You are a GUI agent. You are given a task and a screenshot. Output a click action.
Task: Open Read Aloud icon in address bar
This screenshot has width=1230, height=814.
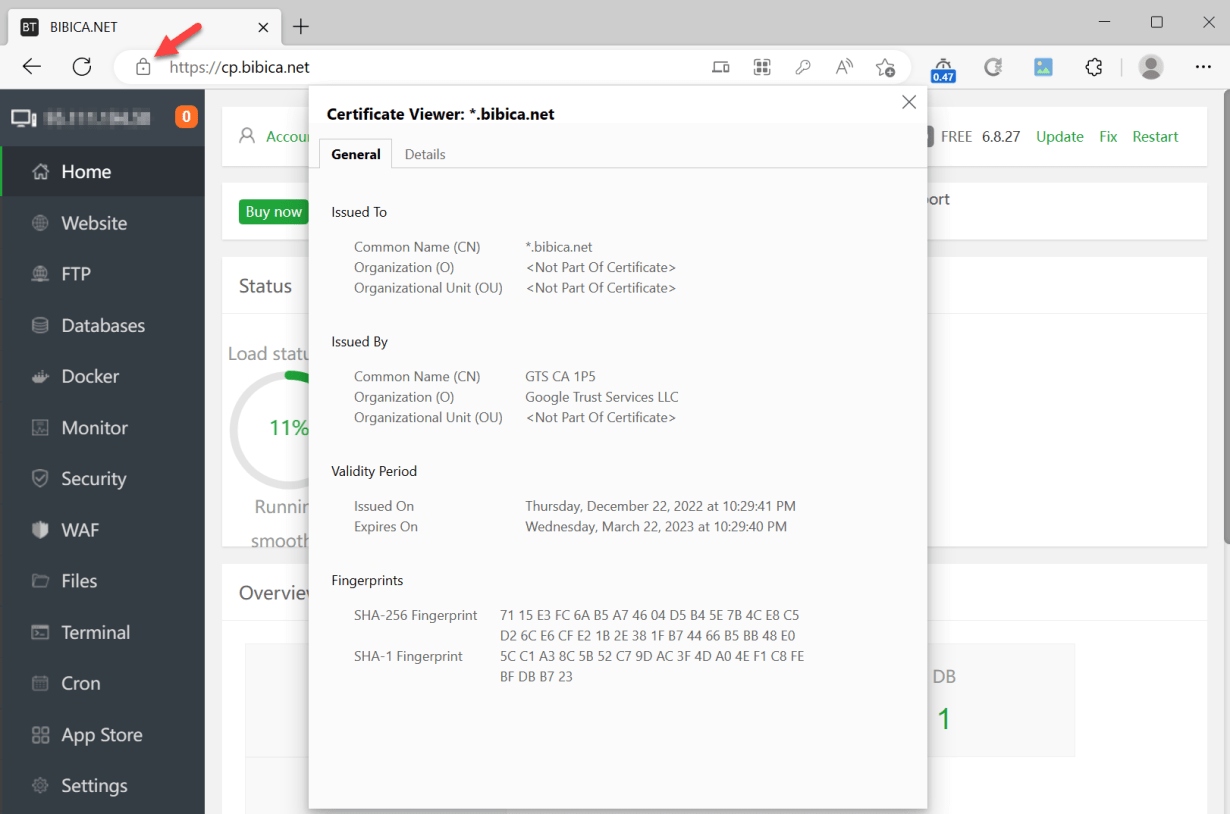[x=844, y=67]
